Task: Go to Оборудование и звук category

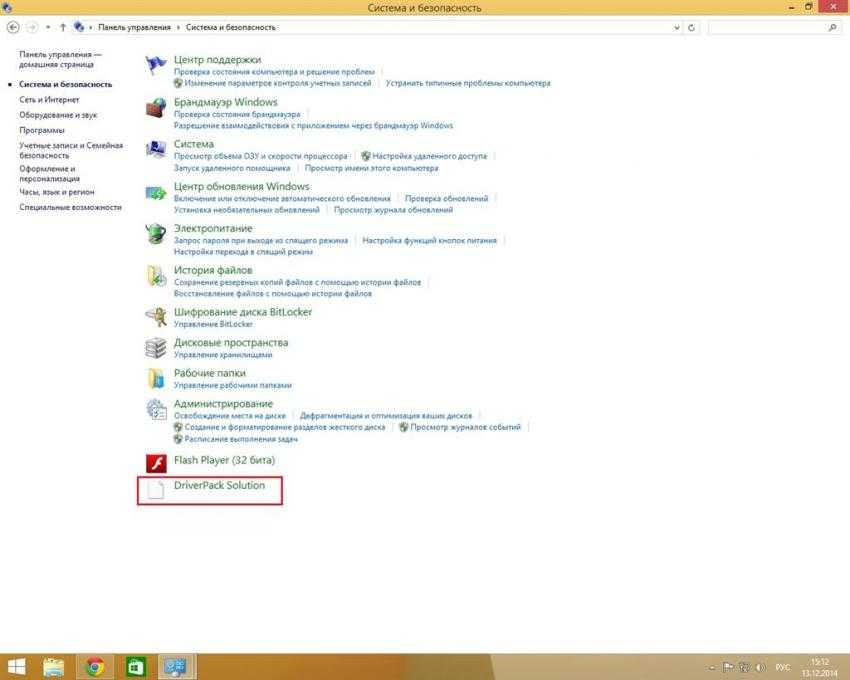Action: 58,115
